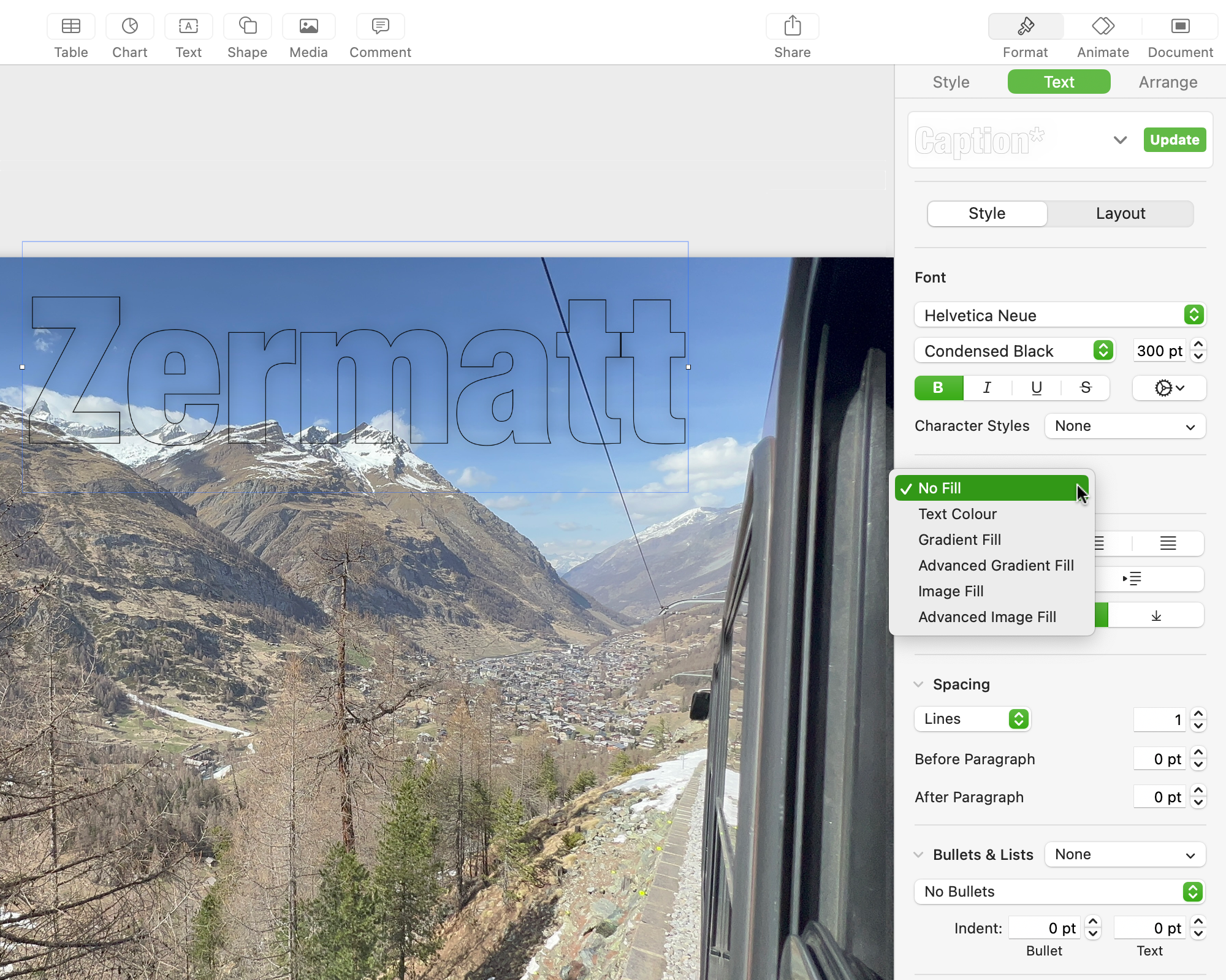Screen dimensions: 1226x980
Task: Increase Before Paragraph spacing stepper
Action: point(1198,753)
